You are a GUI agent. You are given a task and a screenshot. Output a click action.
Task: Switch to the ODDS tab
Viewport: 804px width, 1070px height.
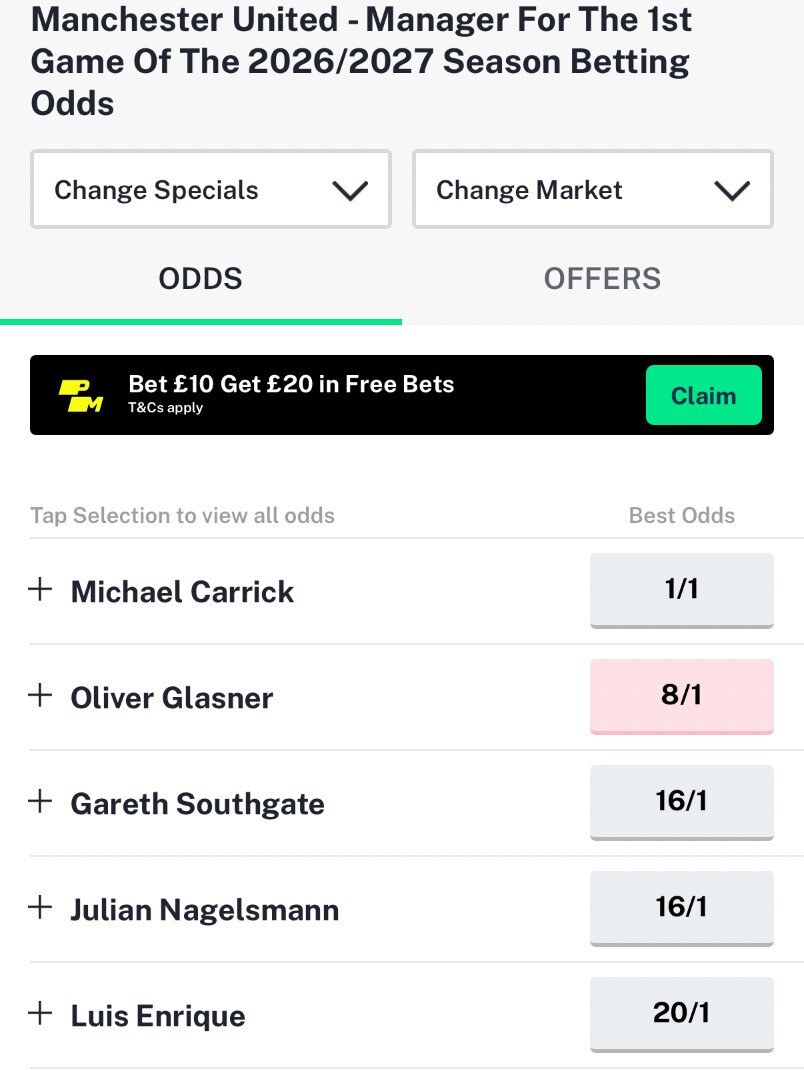coord(200,279)
